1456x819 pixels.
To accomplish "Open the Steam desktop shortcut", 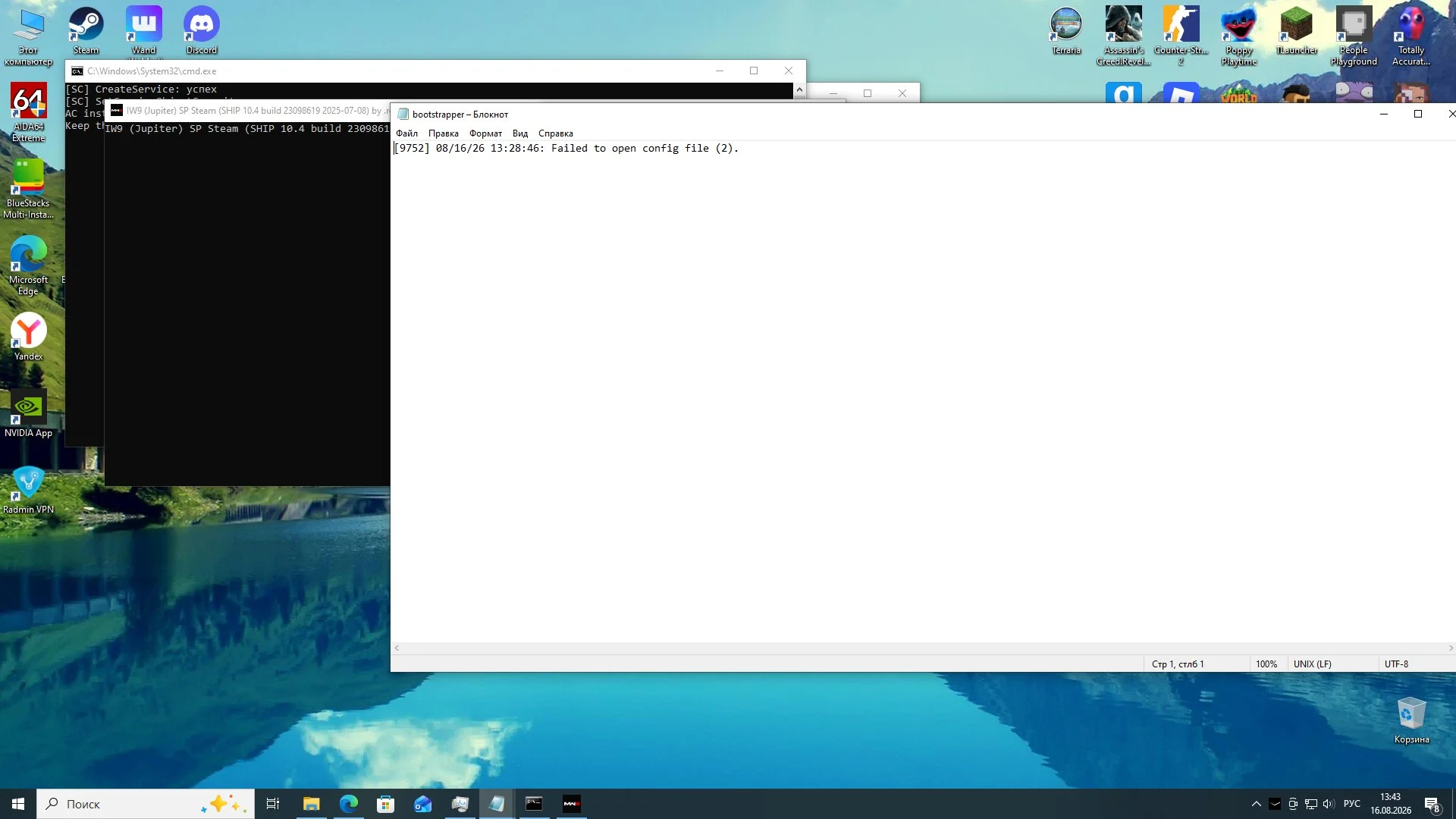I will [86, 31].
